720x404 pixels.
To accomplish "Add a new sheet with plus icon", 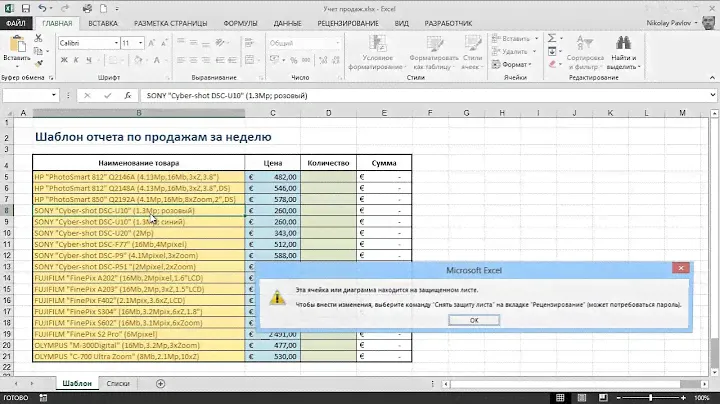I will (161, 383).
